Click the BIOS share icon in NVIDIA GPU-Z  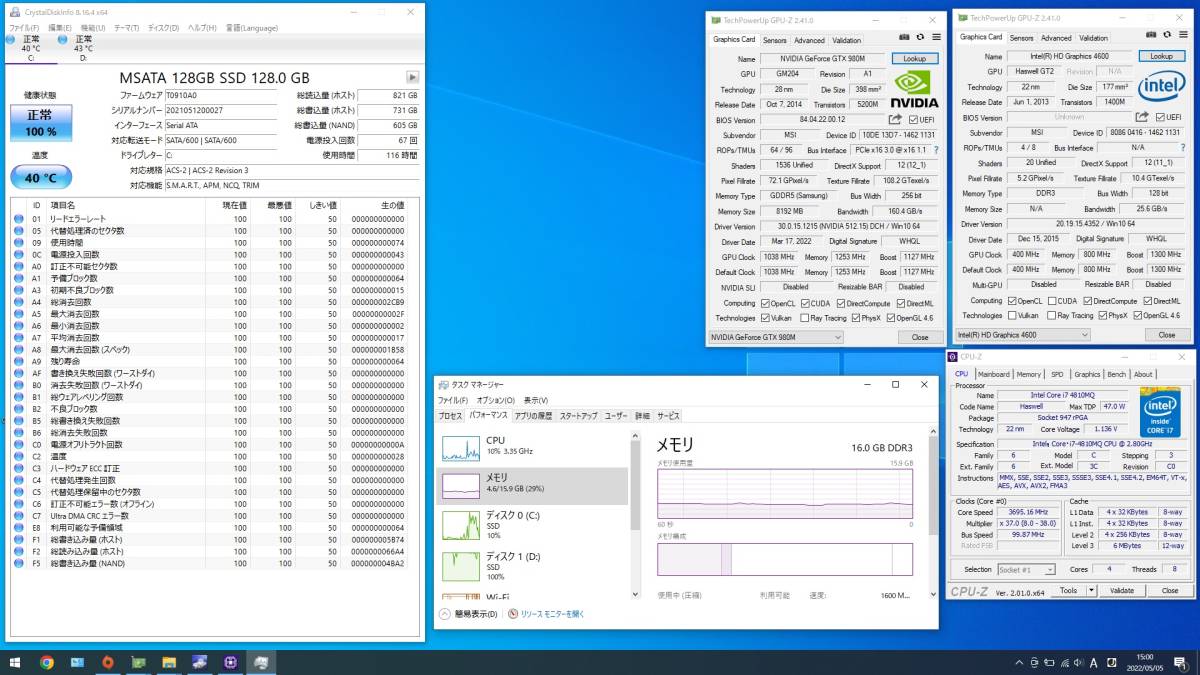[895, 118]
